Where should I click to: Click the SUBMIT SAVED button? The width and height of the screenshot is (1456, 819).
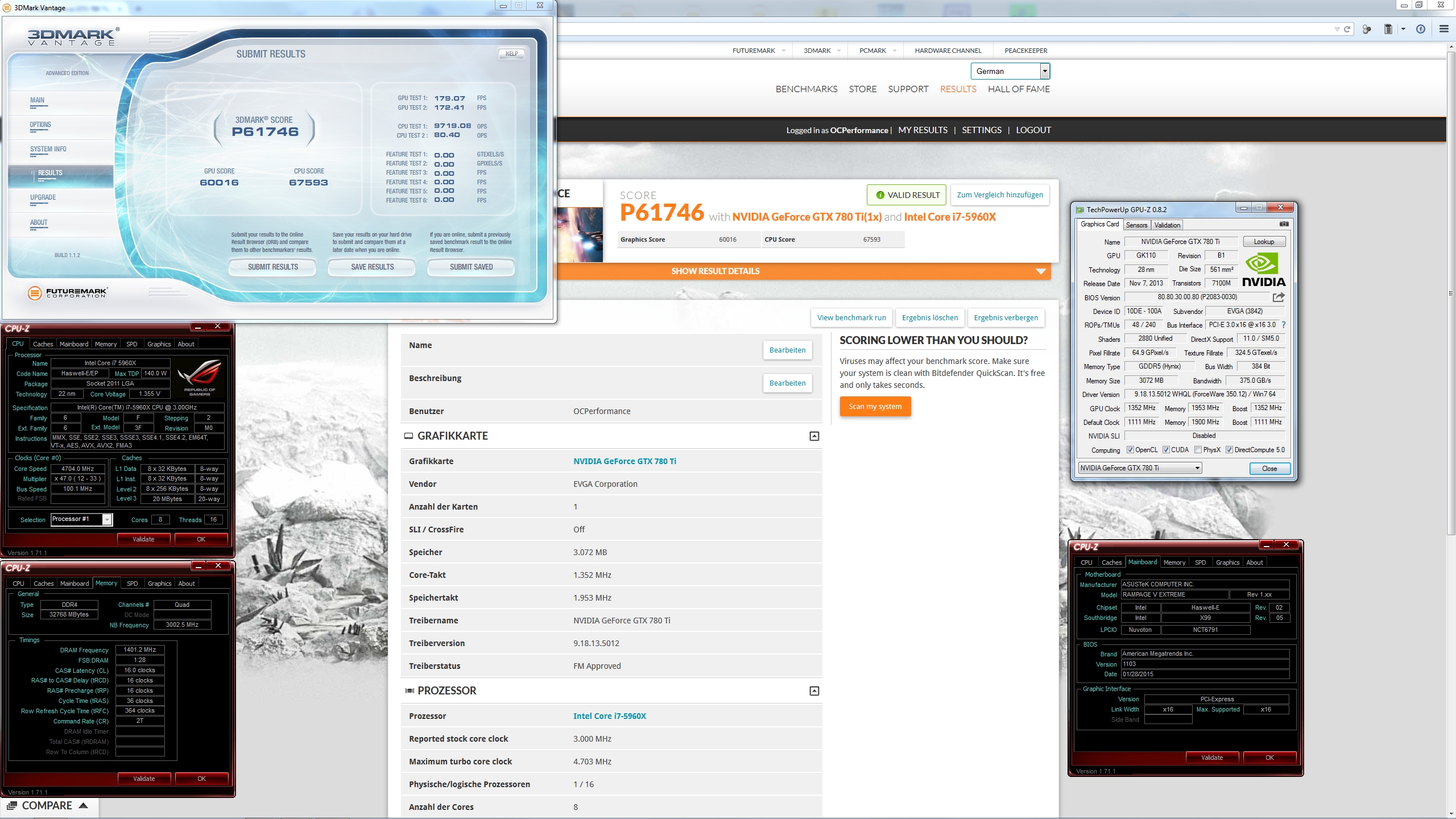click(471, 267)
